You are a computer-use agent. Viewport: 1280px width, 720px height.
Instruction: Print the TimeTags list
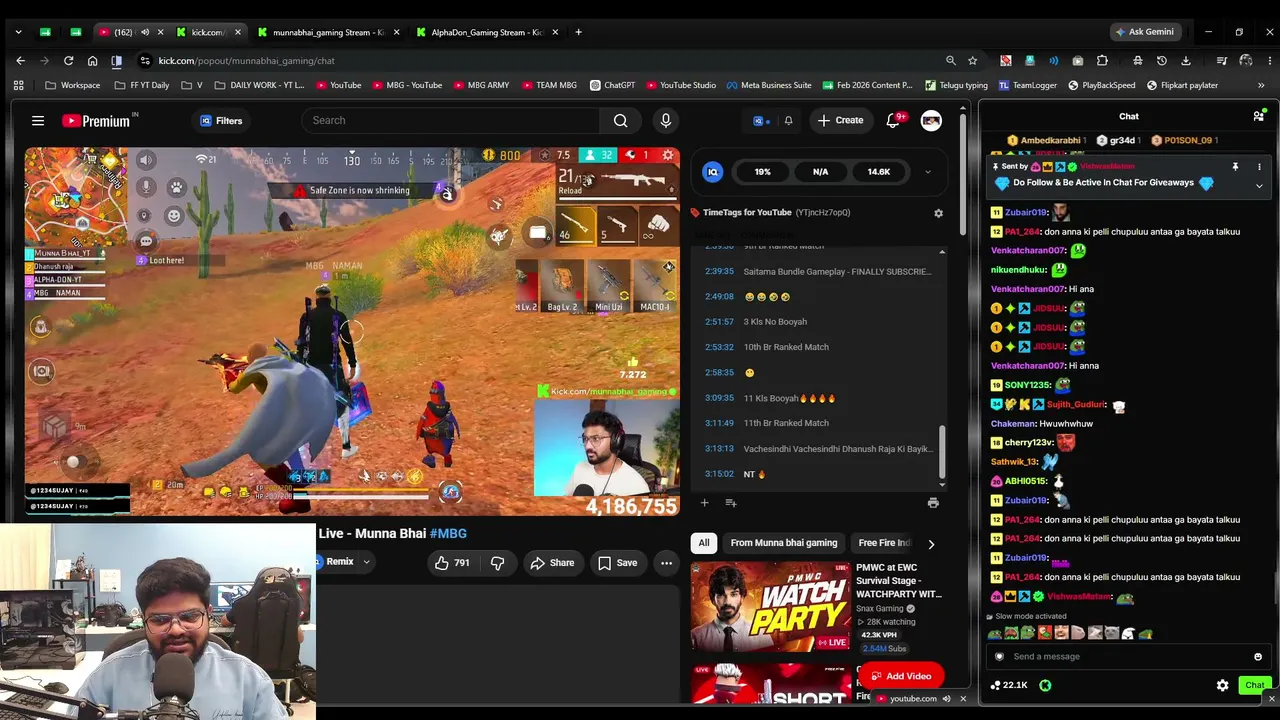(933, 503)
